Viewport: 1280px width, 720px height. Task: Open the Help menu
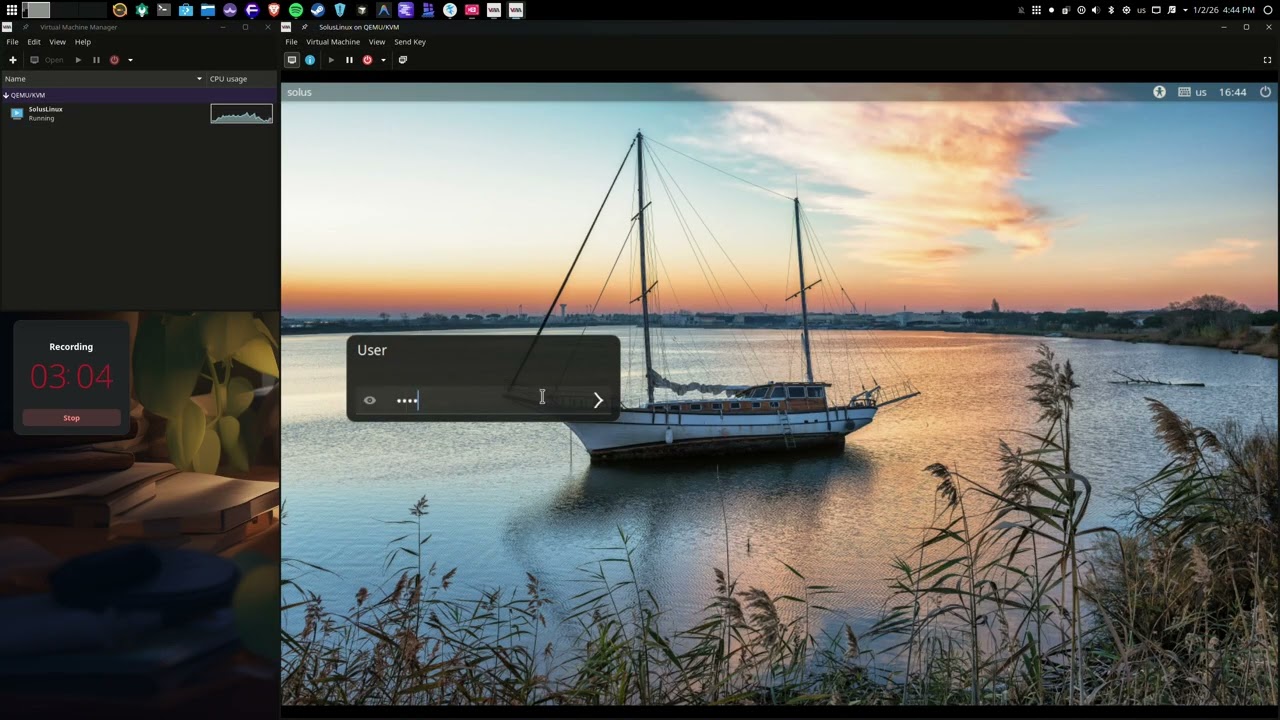83,42
